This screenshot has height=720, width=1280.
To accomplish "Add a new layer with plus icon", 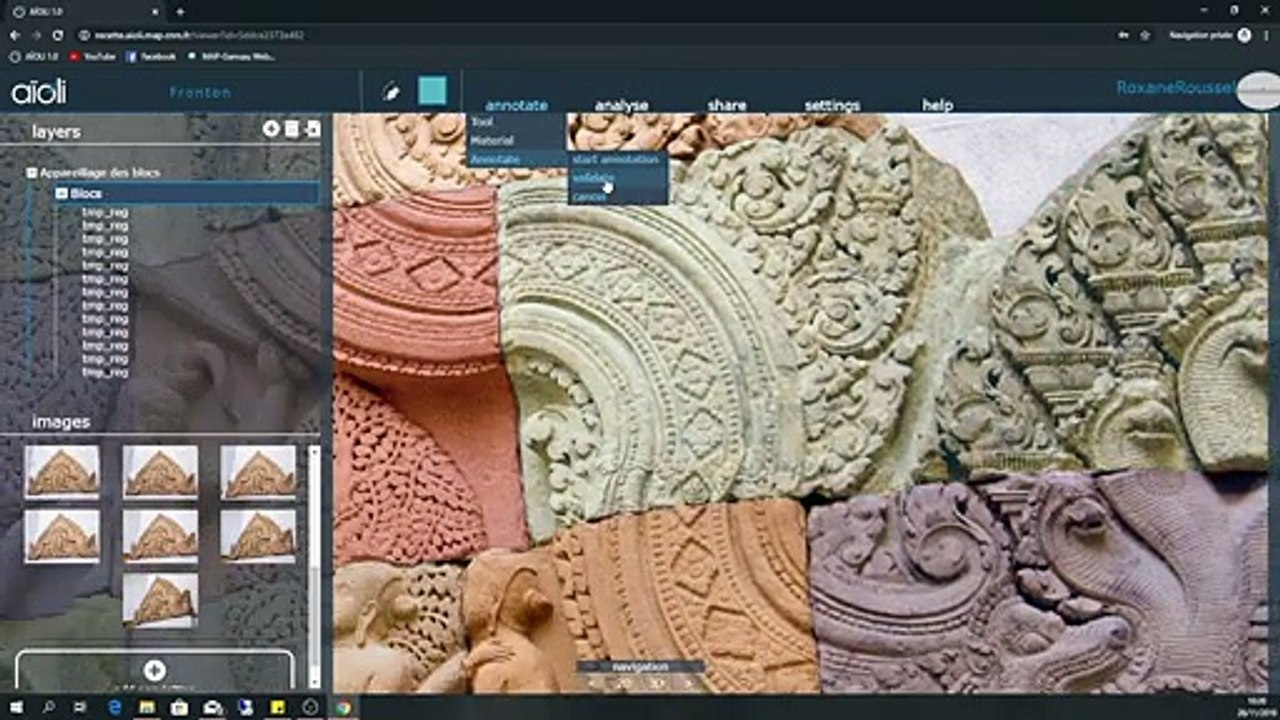I will pos(271,129).
